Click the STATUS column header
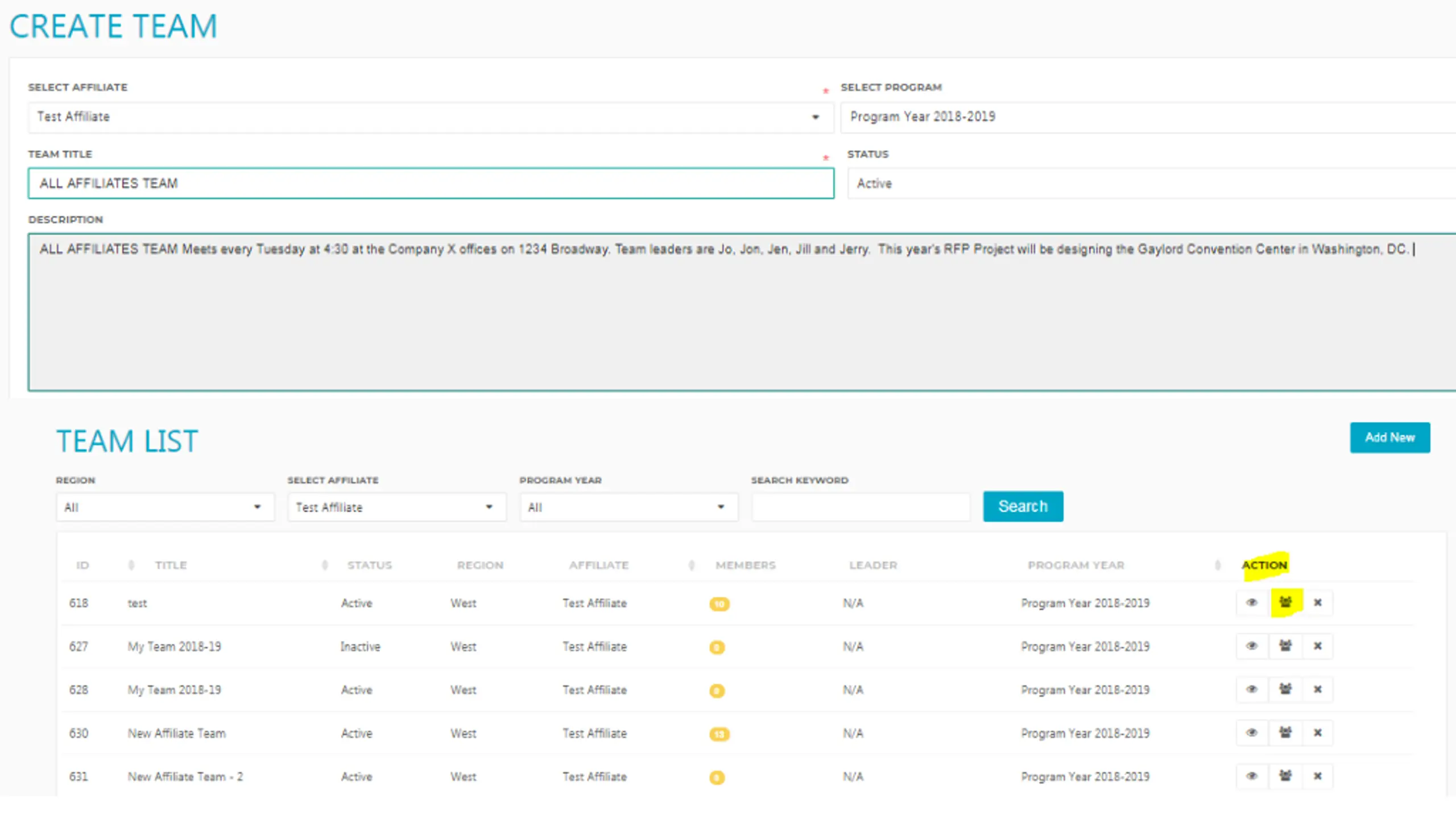The width and height of the screenshot is (1456, 819). 370,565
